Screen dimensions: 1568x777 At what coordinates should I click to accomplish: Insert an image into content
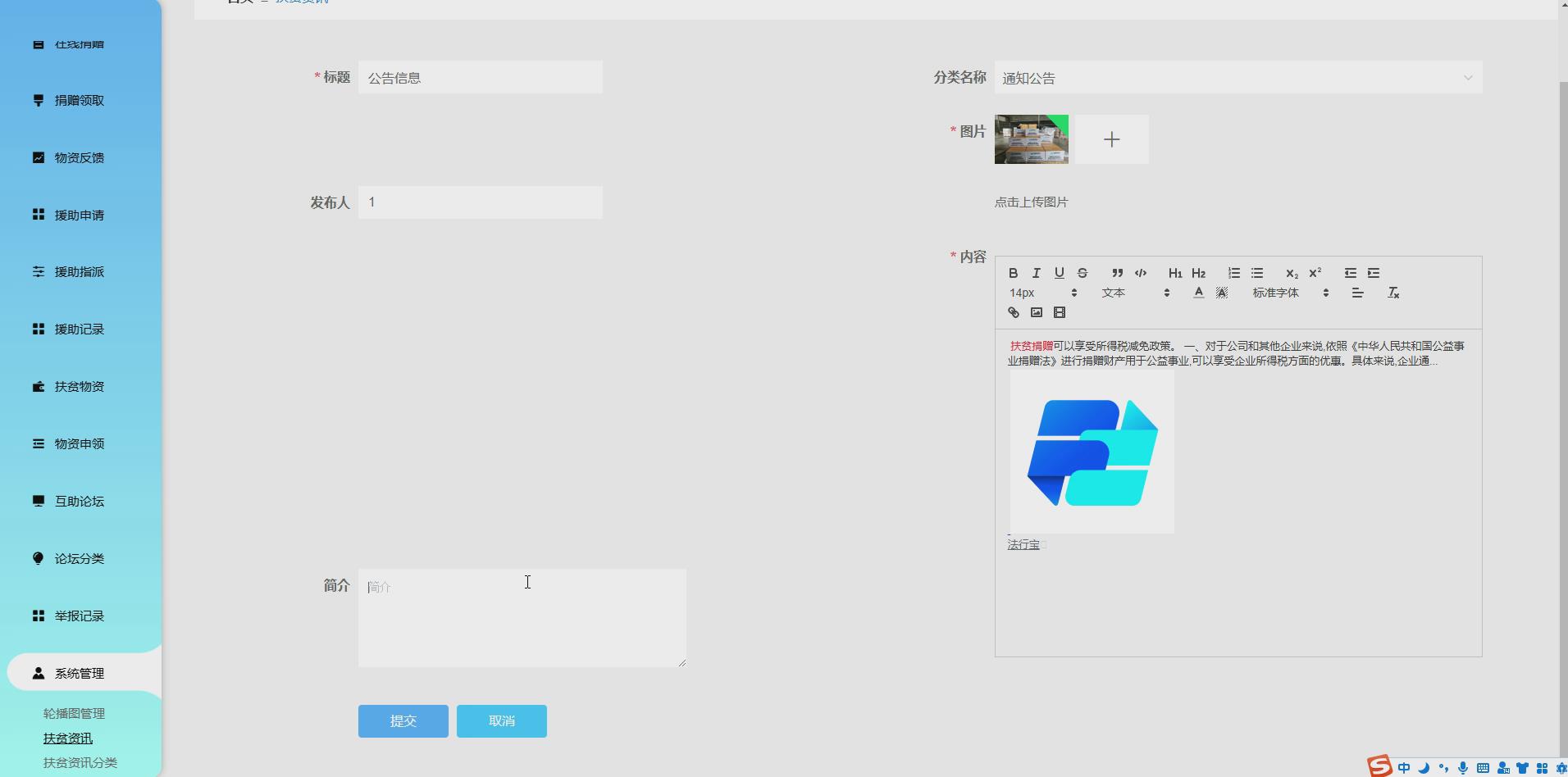1036,312
